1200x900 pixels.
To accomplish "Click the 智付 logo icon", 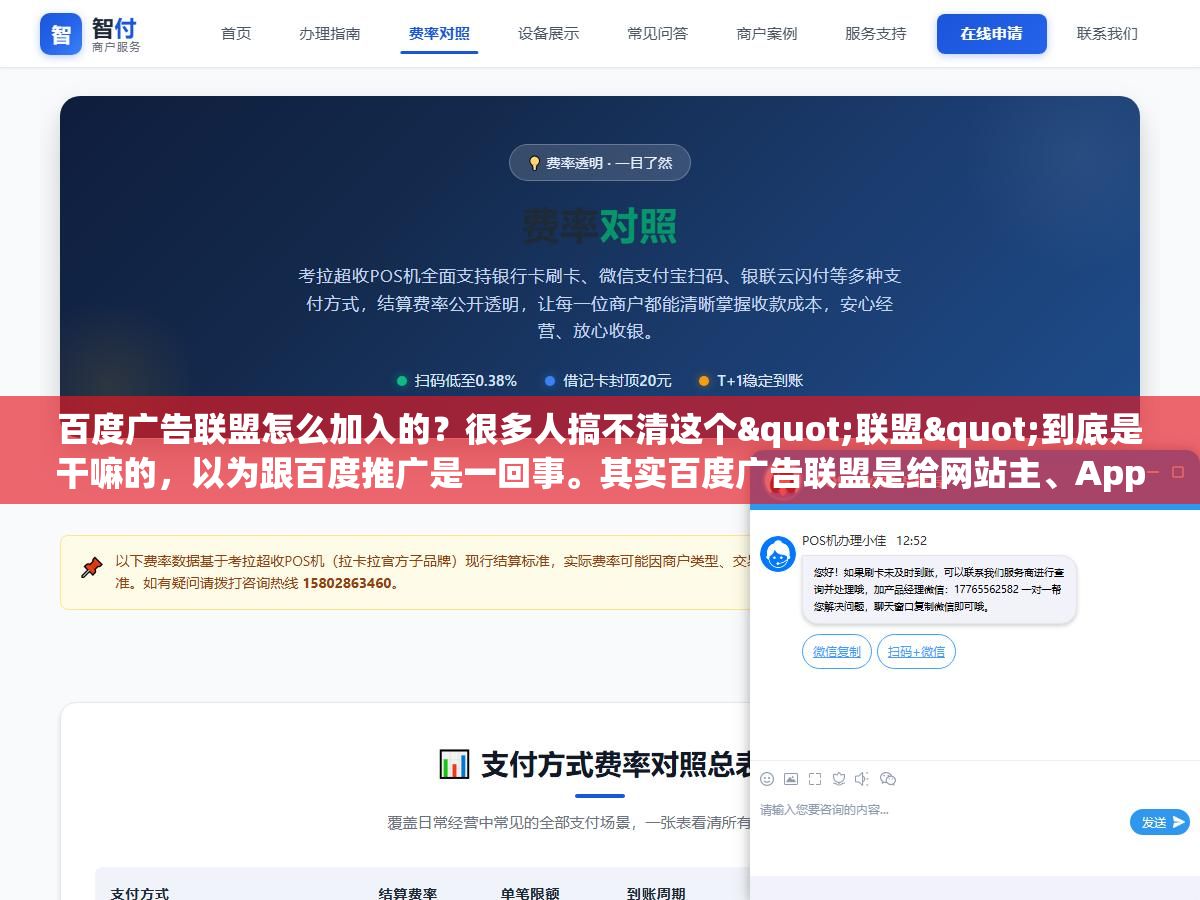I will pos(61,34).
